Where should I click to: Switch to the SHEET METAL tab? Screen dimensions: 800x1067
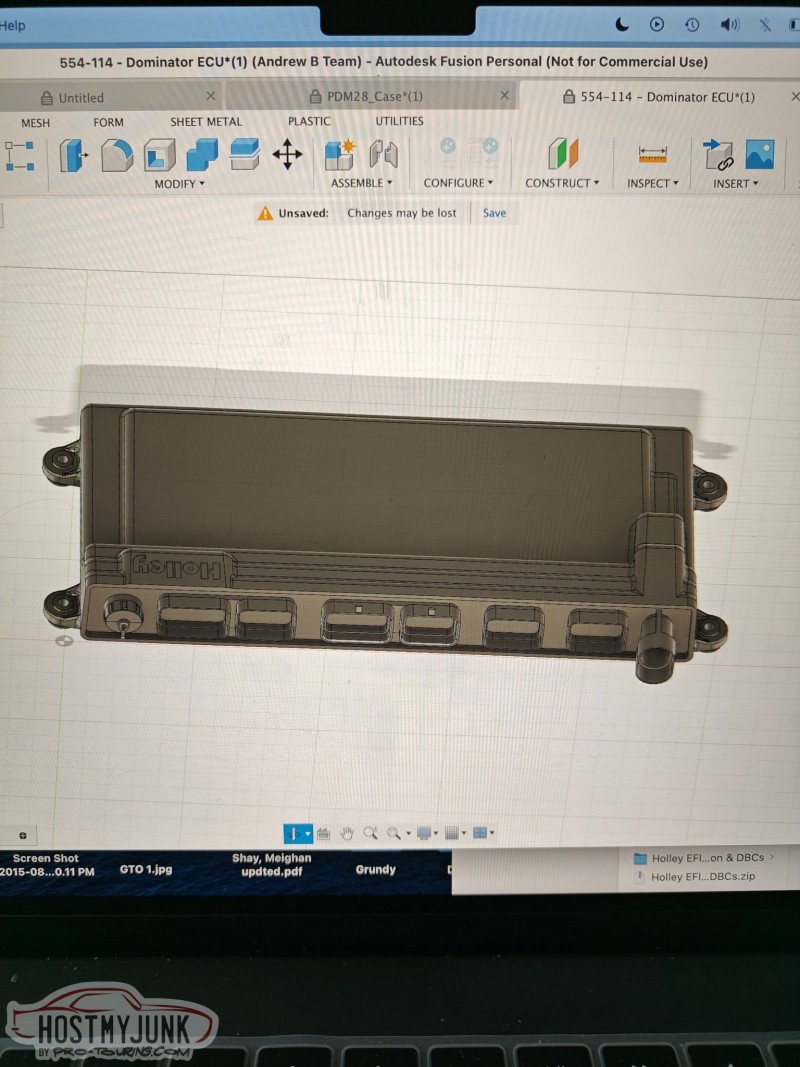point(206,122)
